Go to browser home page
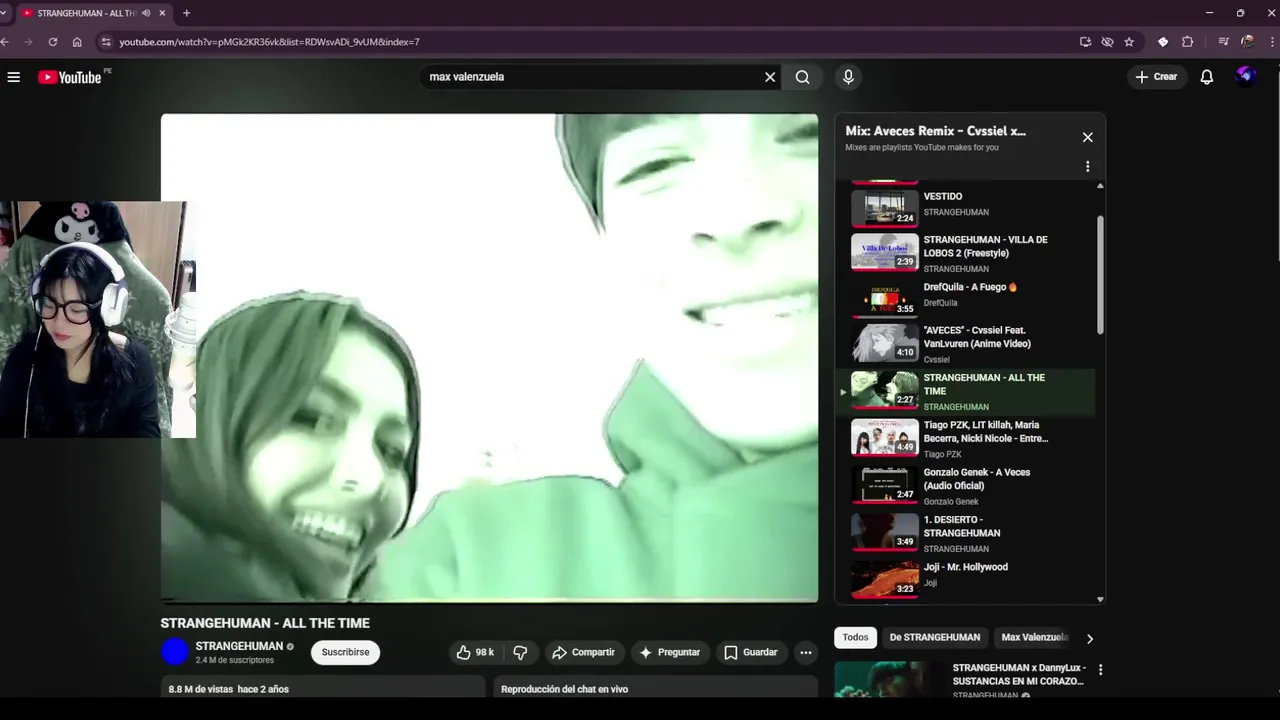 (x=77, y=42)
